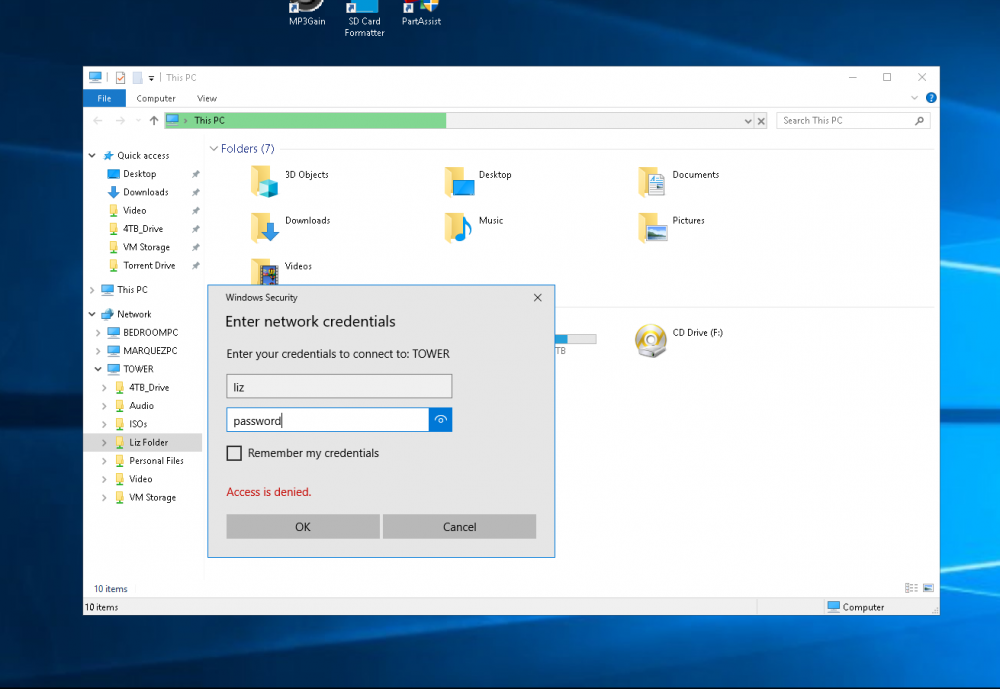Select Liz Folder under TOWER
Viewport: 1000px width, 689px height.
tap(148, 442)
